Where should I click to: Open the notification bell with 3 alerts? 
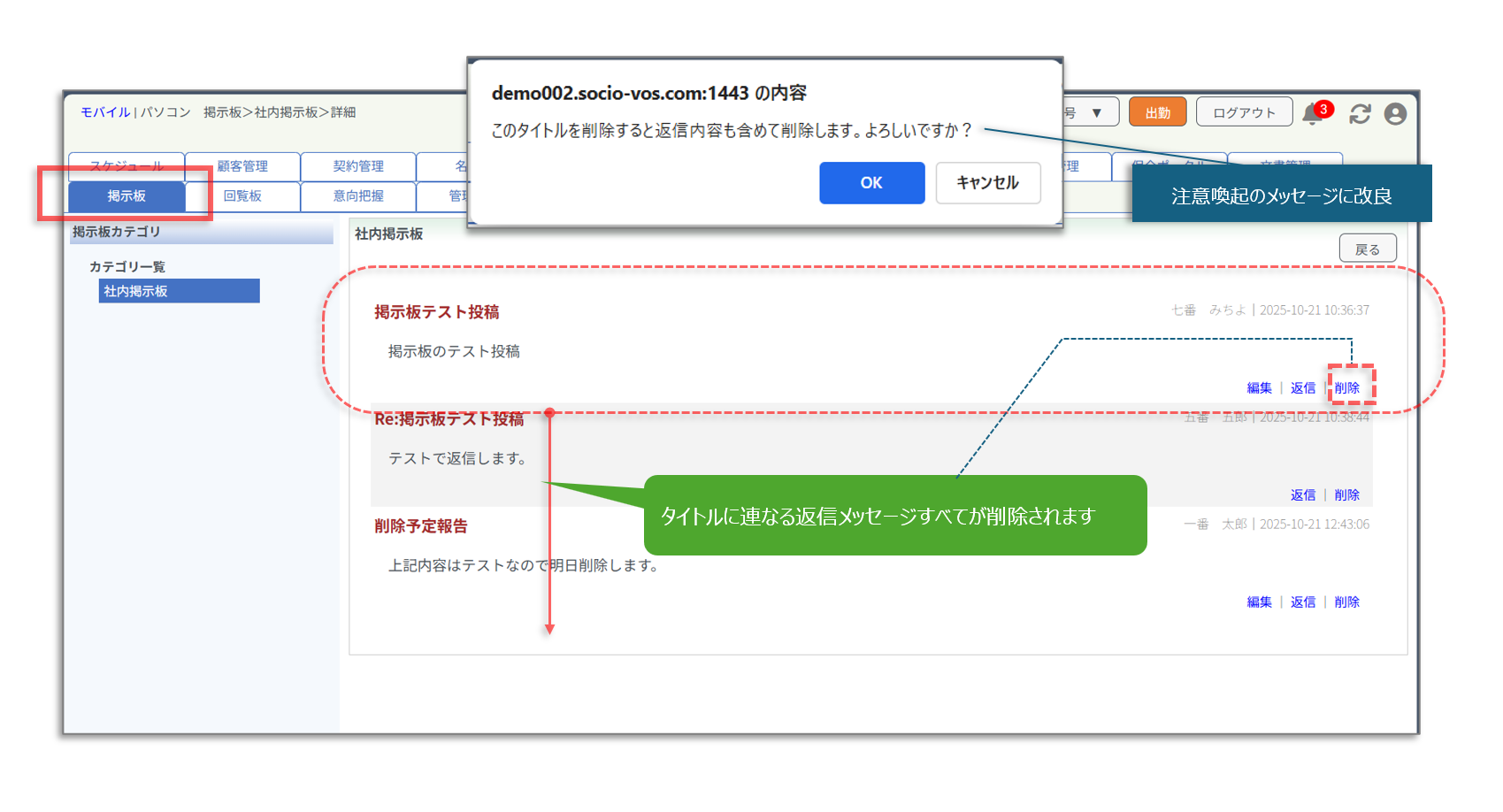pyautogui.click(x=1314, y=114)
